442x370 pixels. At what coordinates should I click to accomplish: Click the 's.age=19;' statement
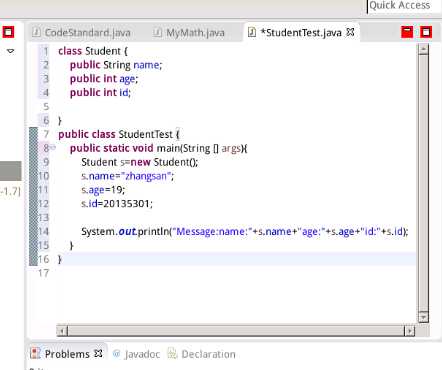(103, 190)
